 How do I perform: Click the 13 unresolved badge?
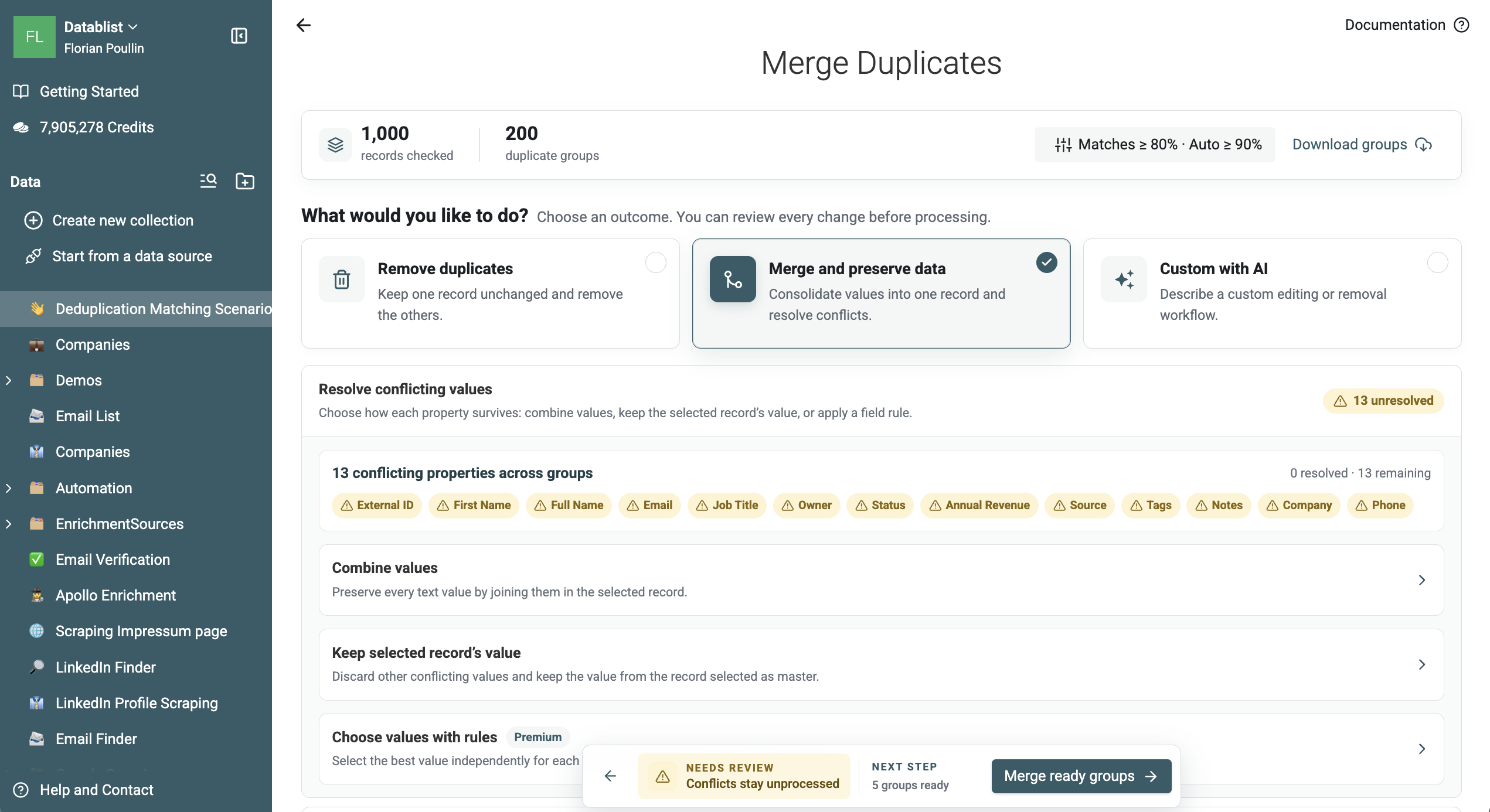point(1383,401)
